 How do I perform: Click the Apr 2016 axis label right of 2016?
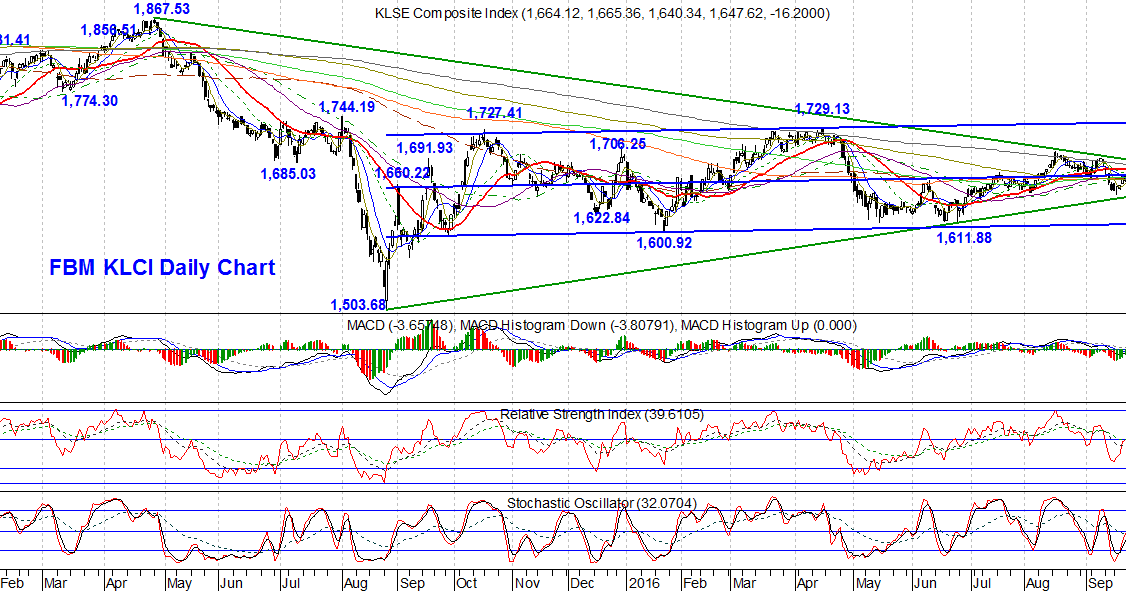[x=807, y=582]
